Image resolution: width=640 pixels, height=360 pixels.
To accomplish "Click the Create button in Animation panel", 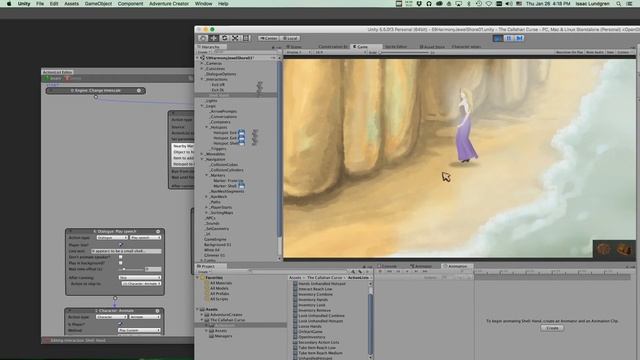I will (x=552, y=328).
